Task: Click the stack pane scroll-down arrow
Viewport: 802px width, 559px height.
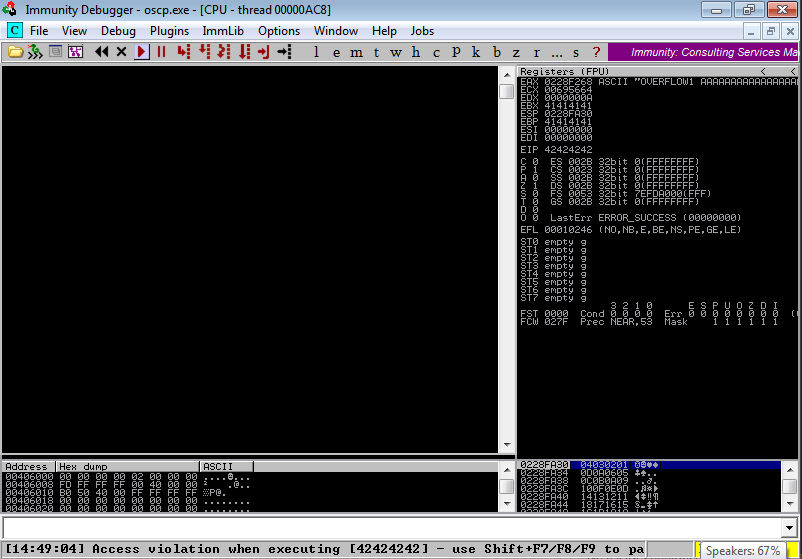Action: click(x=790, y=503)
